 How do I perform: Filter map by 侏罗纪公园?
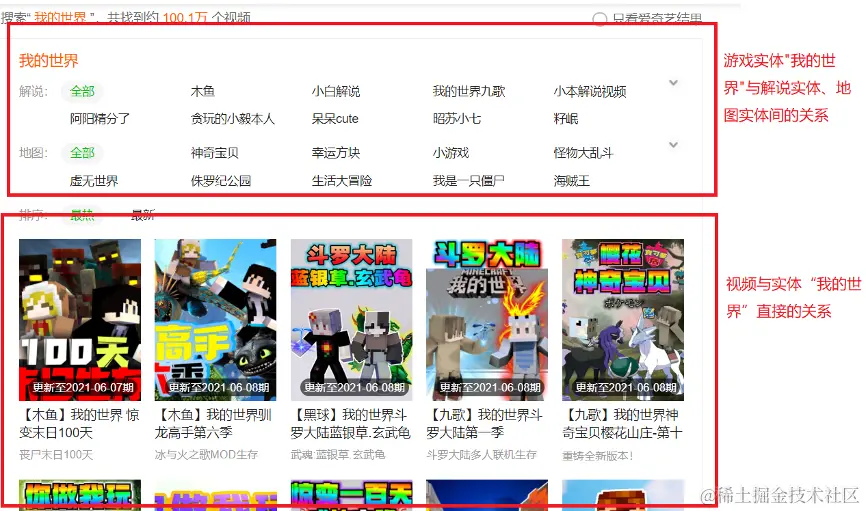[x=221, y=181]
